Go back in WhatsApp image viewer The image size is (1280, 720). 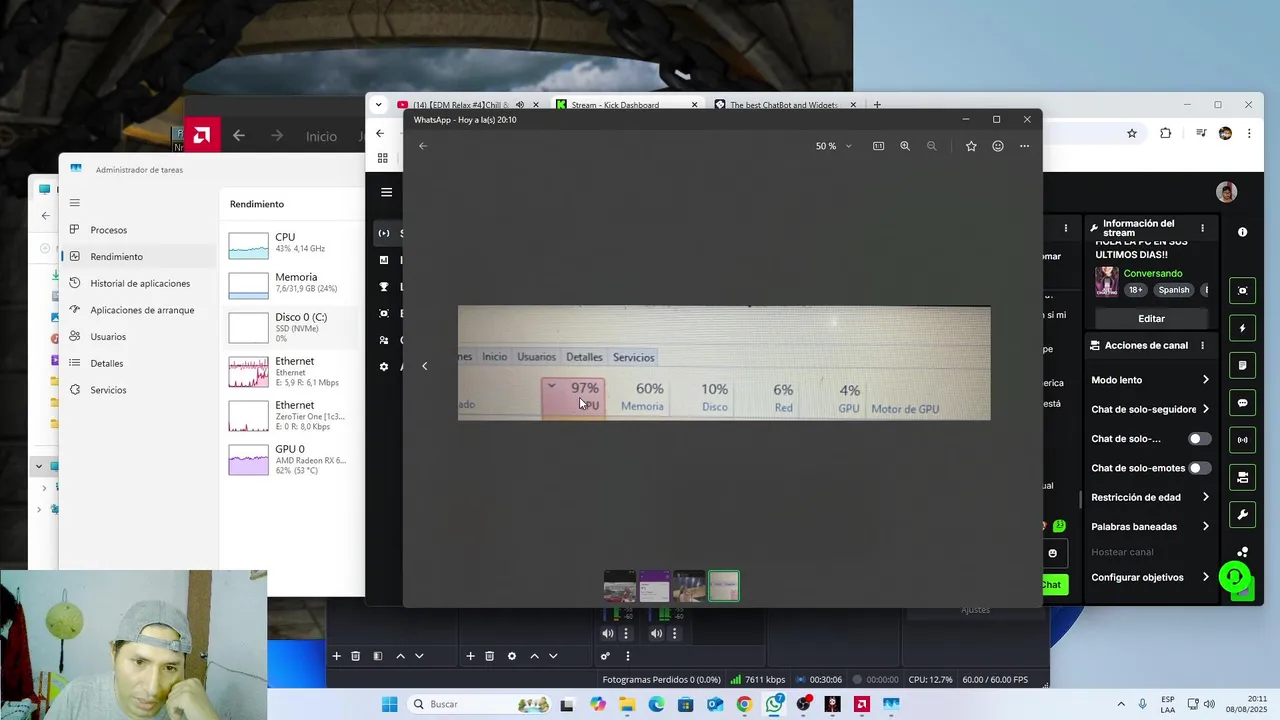point(423,146)
